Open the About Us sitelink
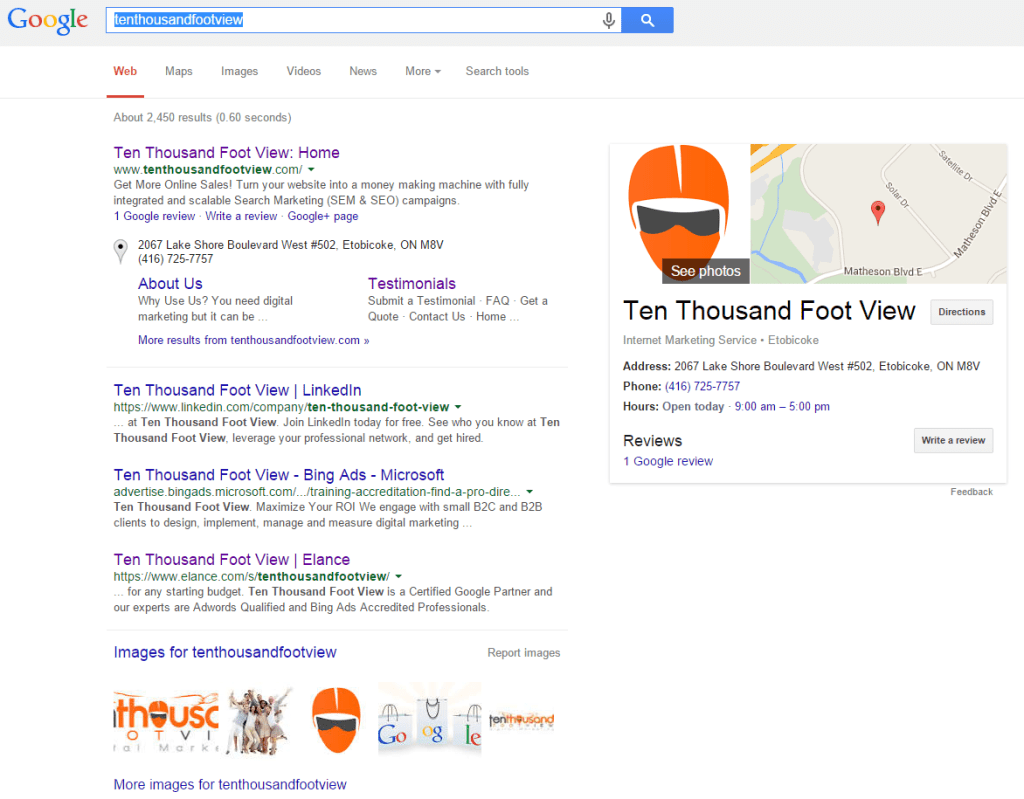Image resolution: width=1024 pixels, height=799 pixels. 170,284
